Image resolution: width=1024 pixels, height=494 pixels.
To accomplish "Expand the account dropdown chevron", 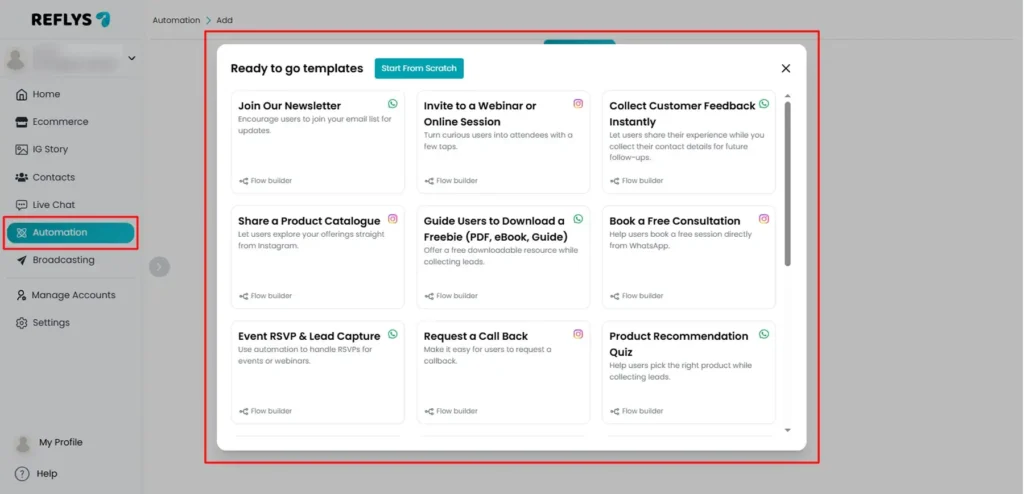I will pos(131,58).
